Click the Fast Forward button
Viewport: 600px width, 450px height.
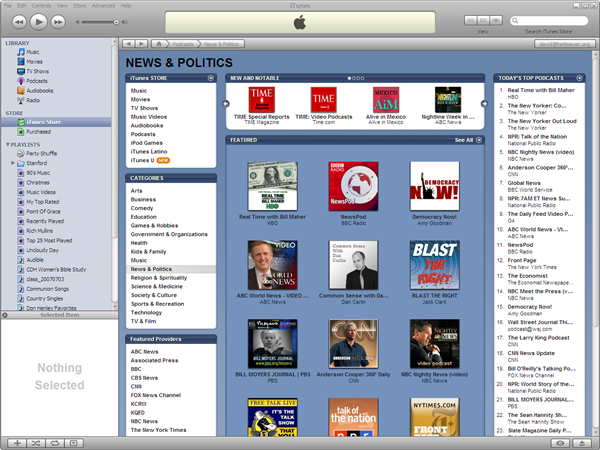coord(58,22)
